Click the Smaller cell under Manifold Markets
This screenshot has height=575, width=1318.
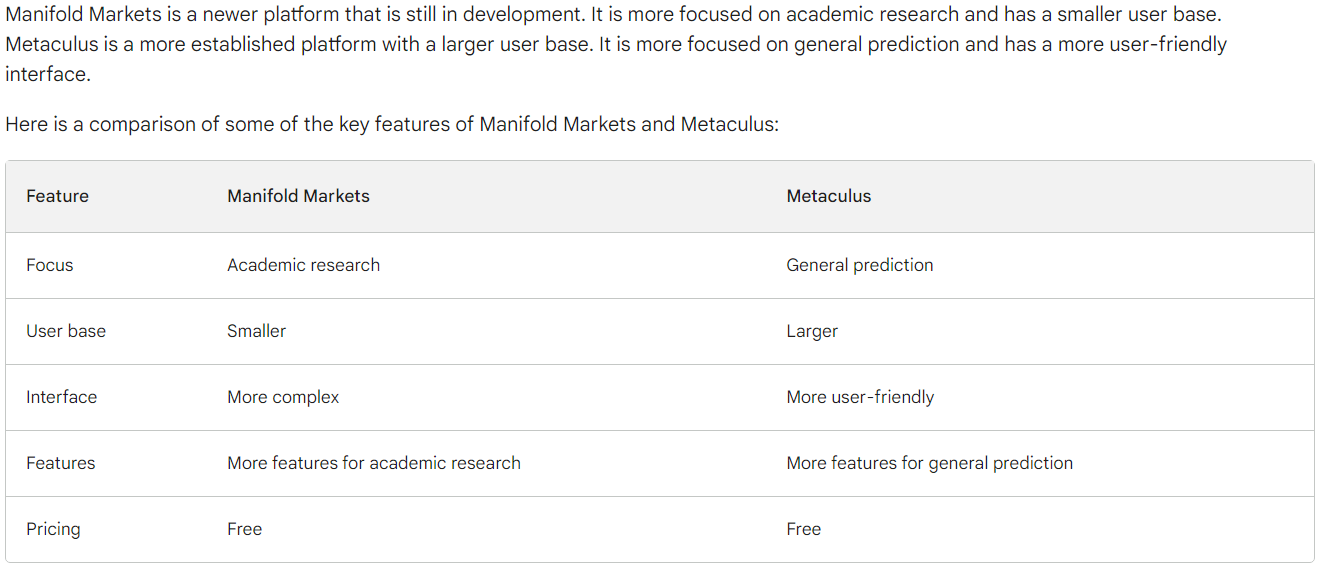256,331
